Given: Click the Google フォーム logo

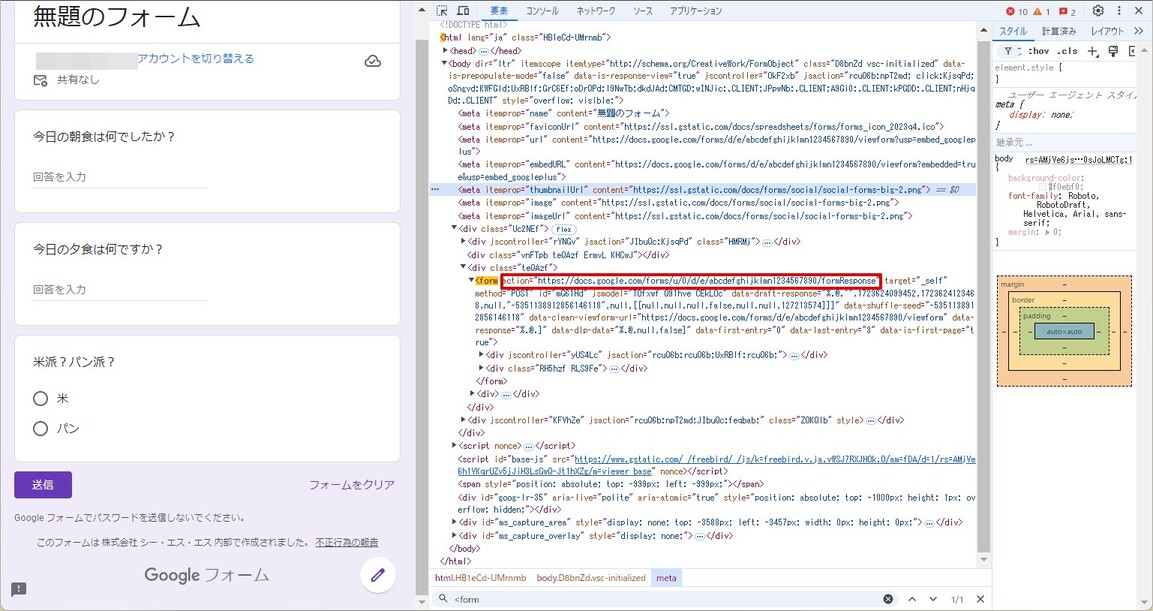Looking at the screenshot, I should 207,575.
